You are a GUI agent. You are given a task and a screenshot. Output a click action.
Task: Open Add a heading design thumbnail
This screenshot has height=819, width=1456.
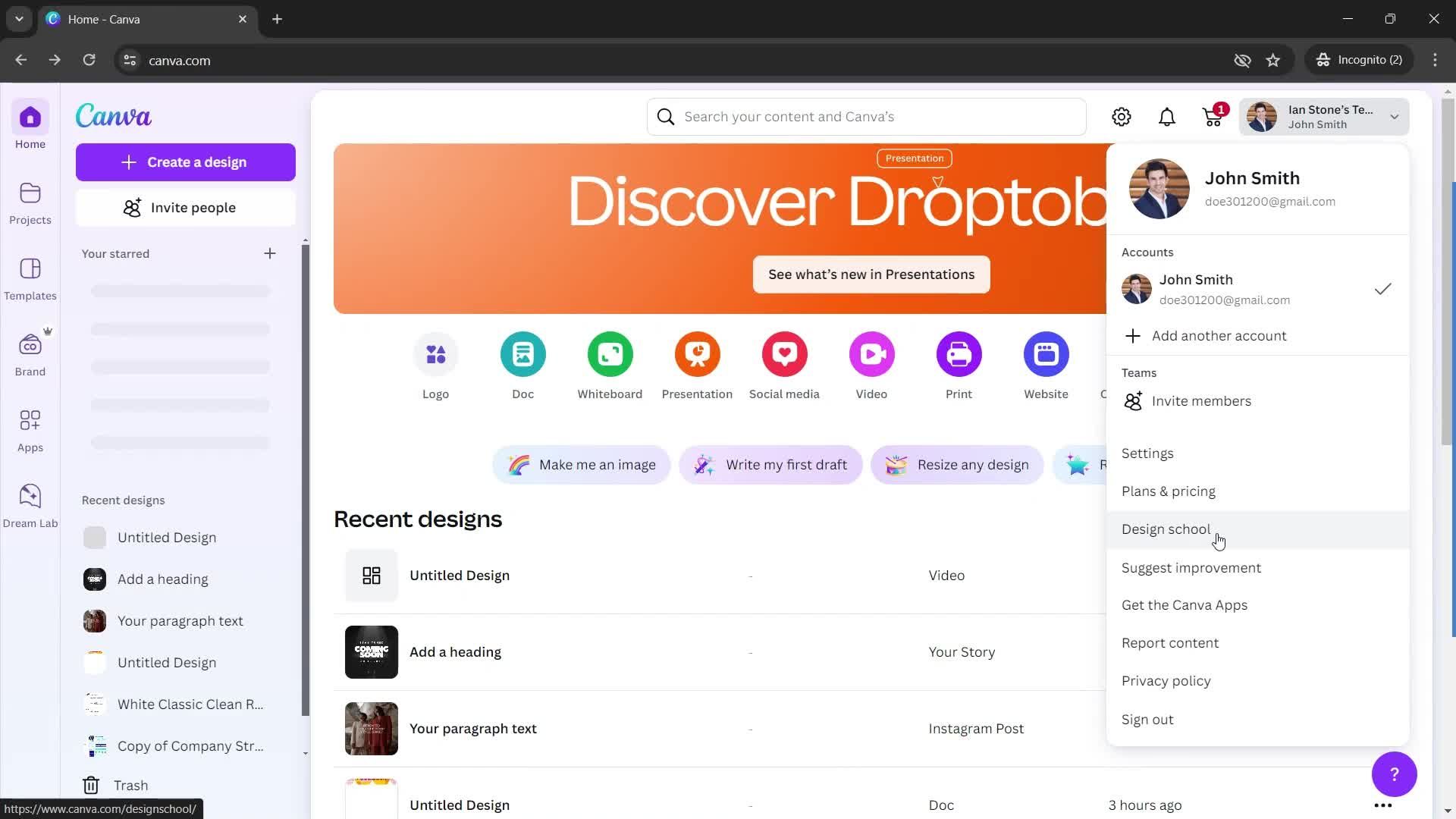[372, 652]
